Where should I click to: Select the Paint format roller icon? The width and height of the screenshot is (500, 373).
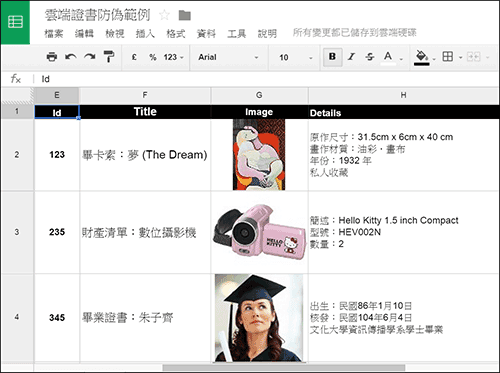109,57
